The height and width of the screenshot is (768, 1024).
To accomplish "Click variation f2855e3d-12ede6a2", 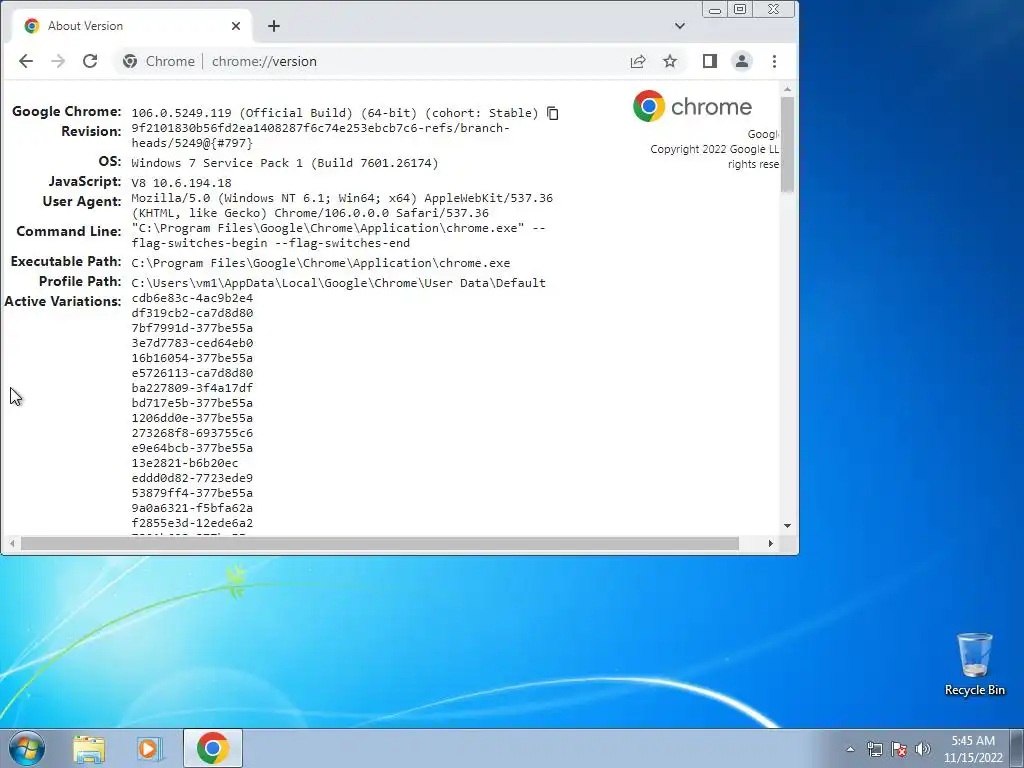I will click(x=192, y=523).
